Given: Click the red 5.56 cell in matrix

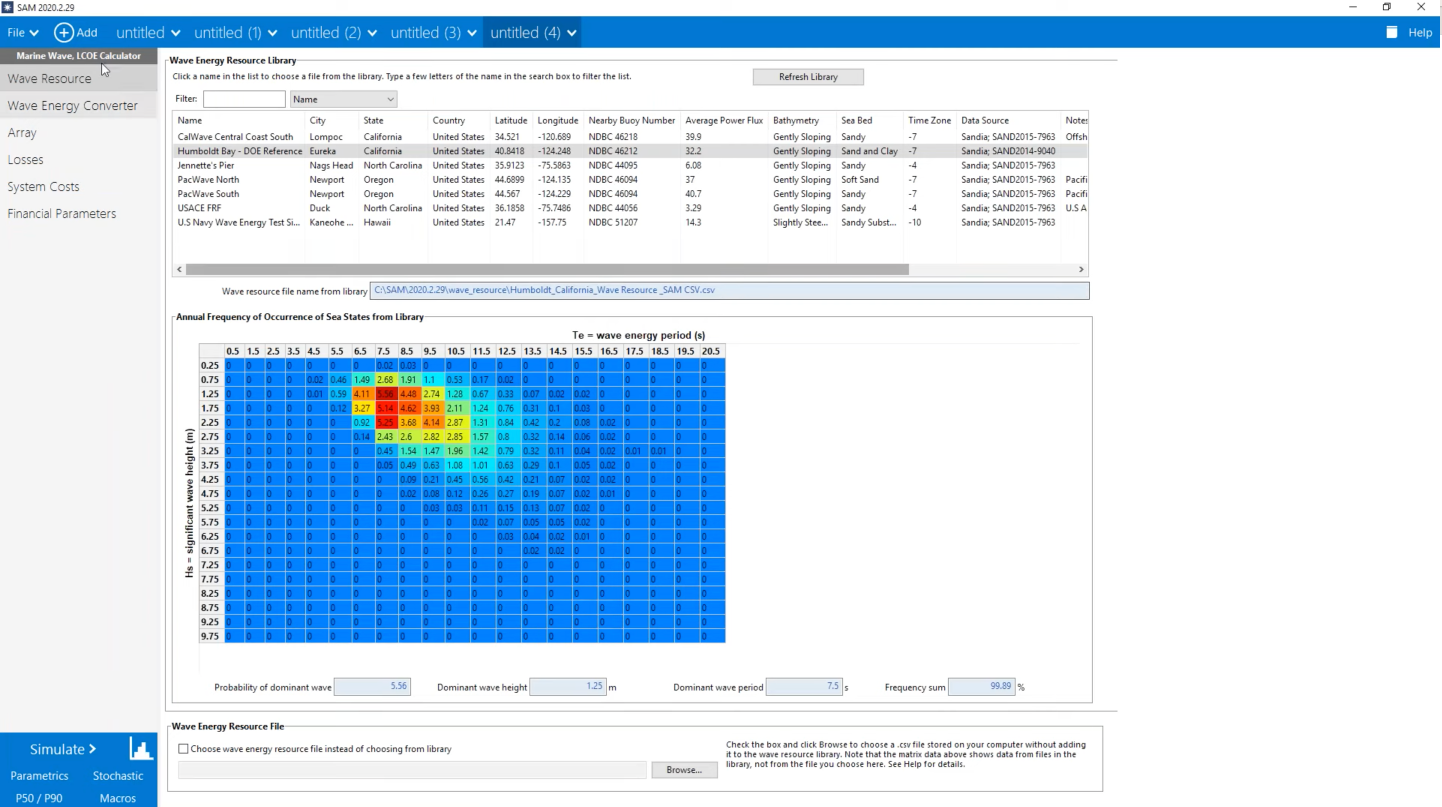Looking at the screenshot, I should 386,394.
